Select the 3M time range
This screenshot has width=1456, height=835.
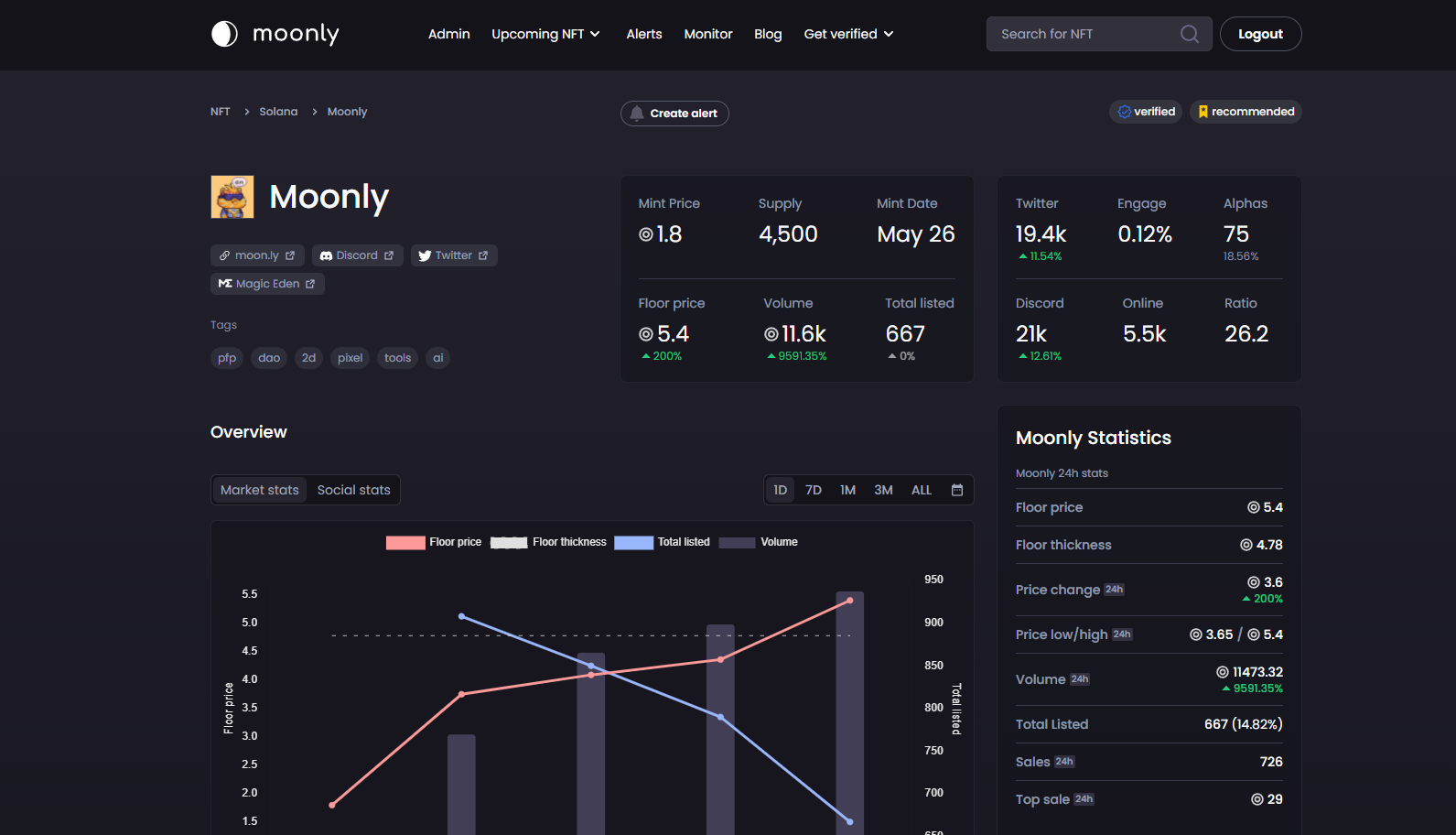tap(883, 490)
